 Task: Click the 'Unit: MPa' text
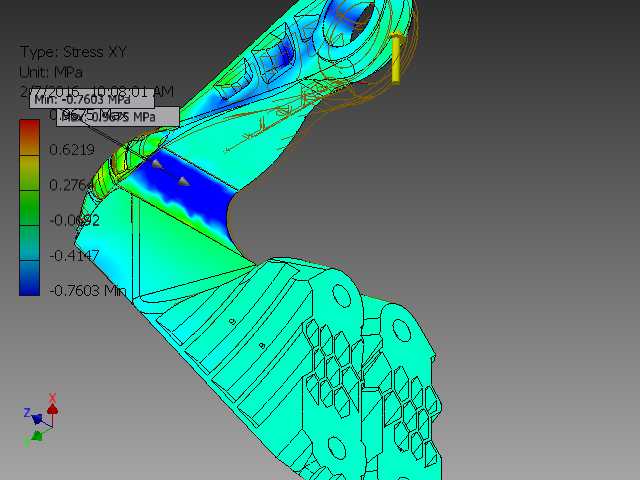51,72
